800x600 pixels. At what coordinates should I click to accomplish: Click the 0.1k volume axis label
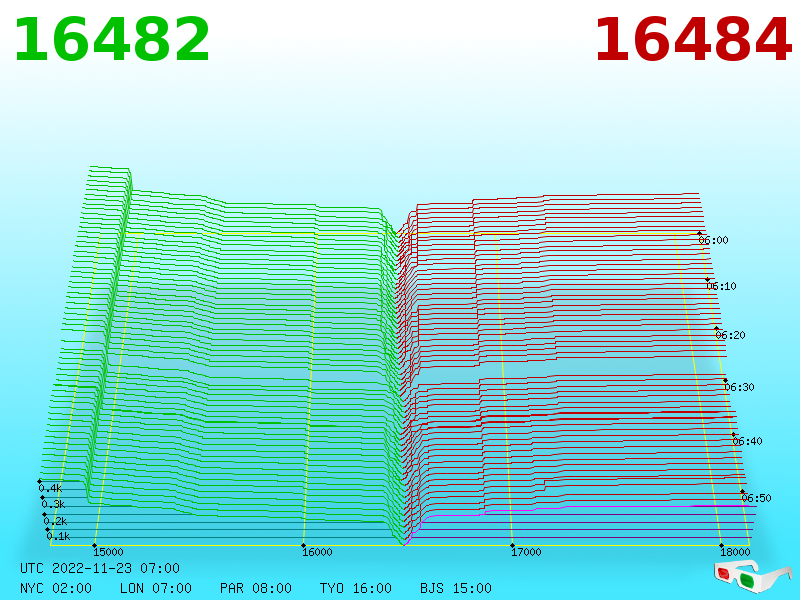pos(59,536)
